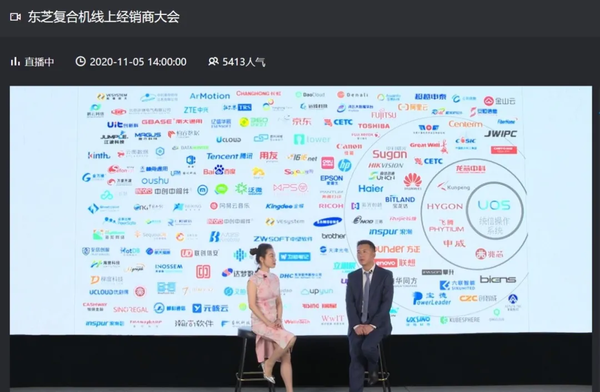The width and height of the screenshot is (600, 392).
Task: Click the 5413人气 viewer count
Action: [x=244, y=62]
